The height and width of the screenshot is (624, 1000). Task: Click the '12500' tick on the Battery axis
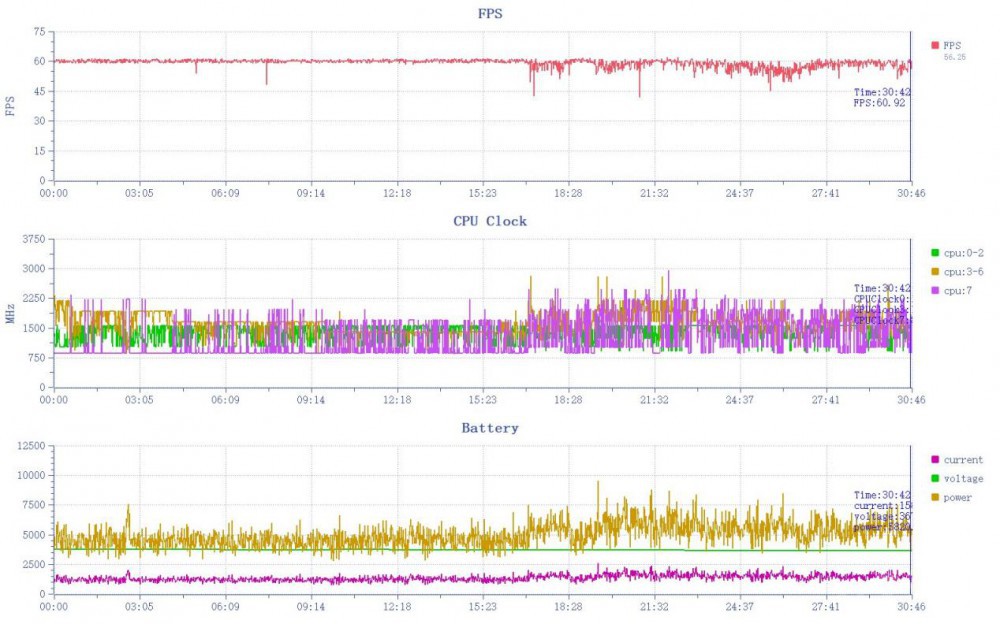pos(31,446)
